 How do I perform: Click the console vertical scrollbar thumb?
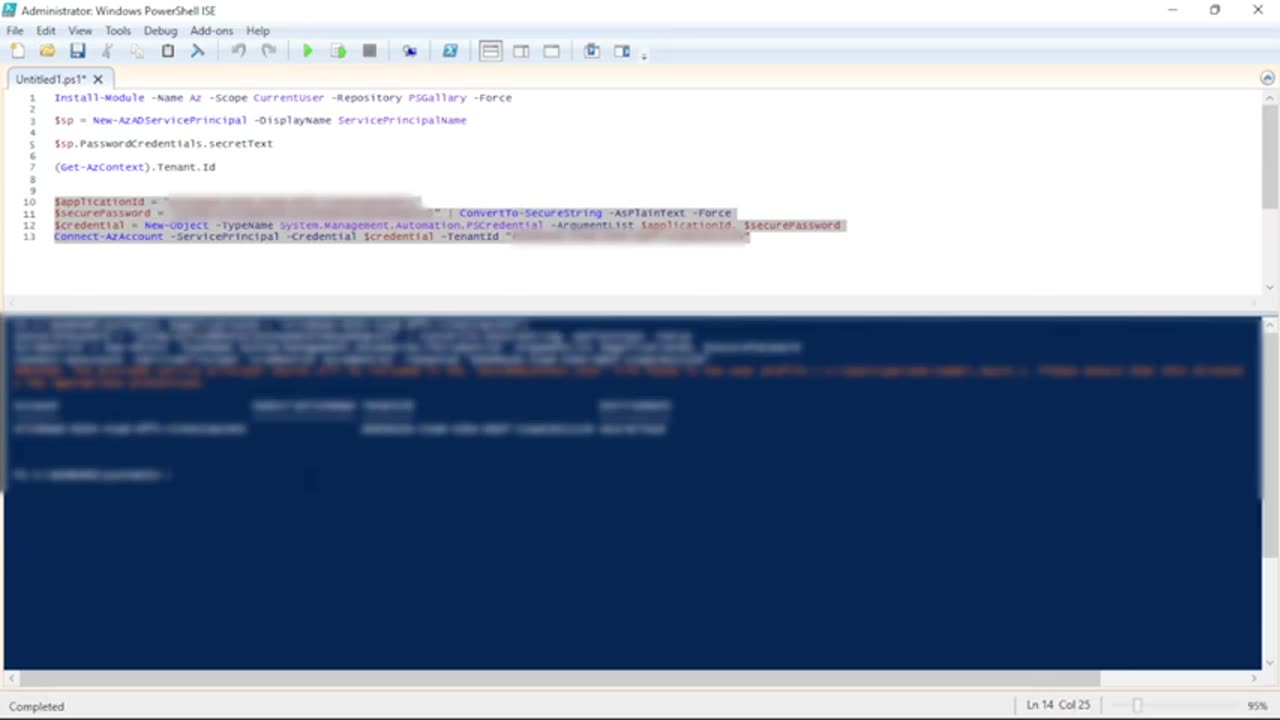(x=1270, y=445)
